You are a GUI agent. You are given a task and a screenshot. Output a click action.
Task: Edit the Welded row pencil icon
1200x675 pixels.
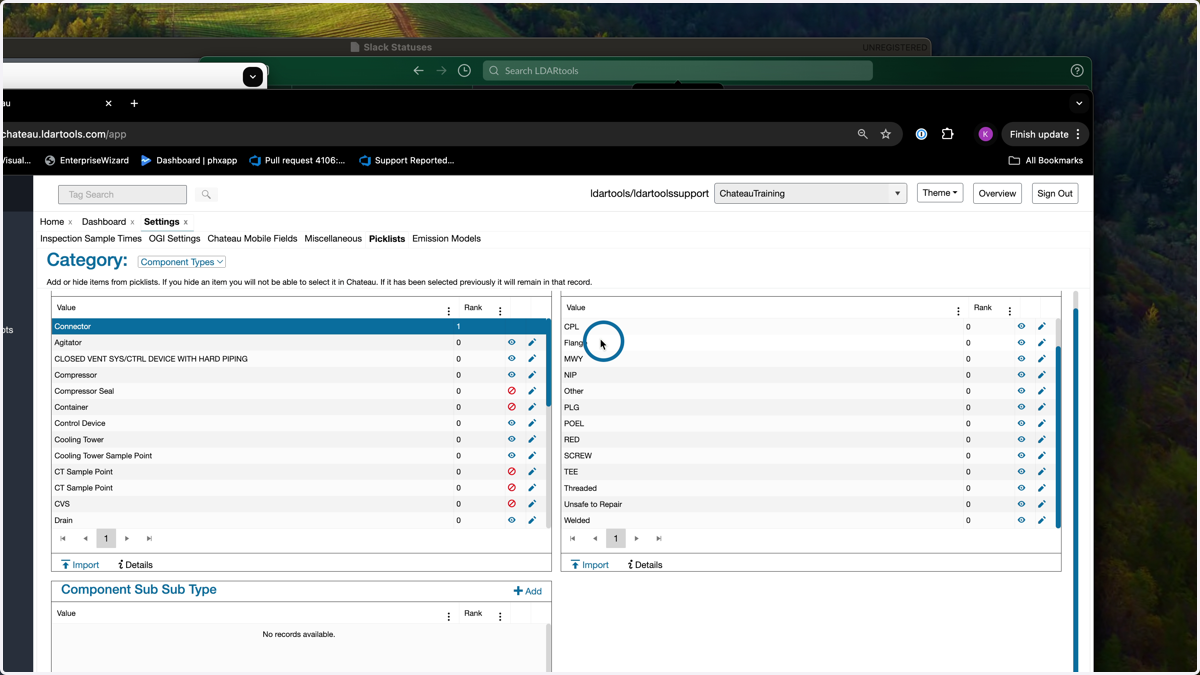point(1041,520)
